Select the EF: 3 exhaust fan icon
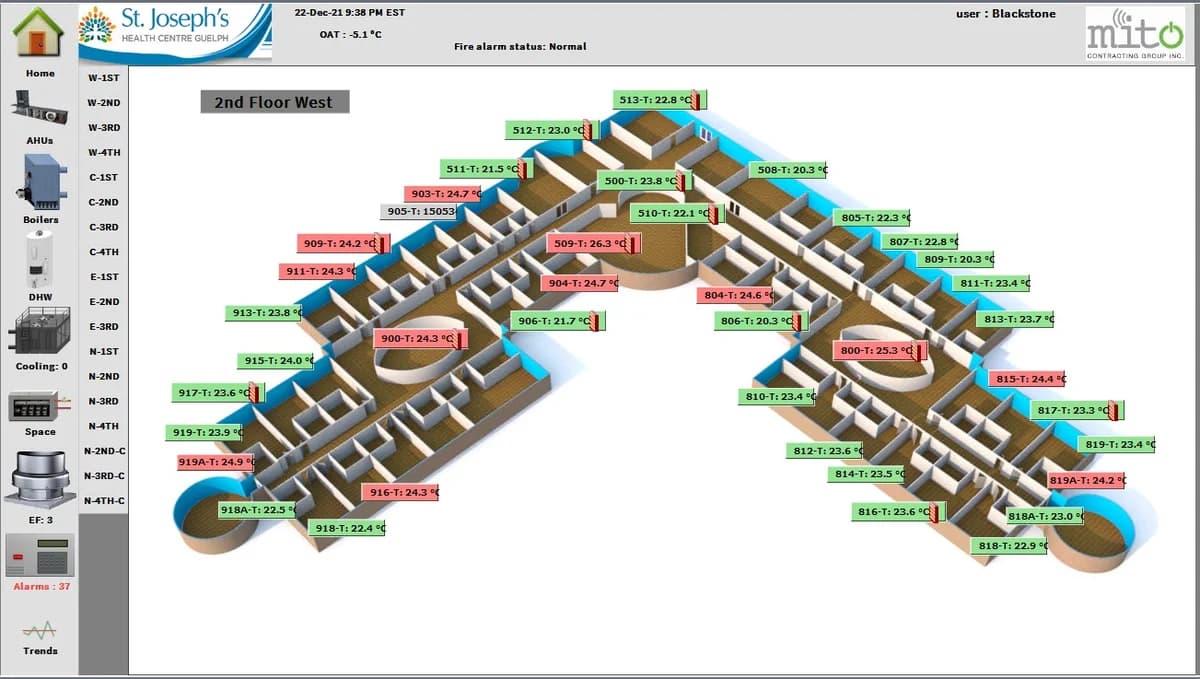 click(38, 480)
